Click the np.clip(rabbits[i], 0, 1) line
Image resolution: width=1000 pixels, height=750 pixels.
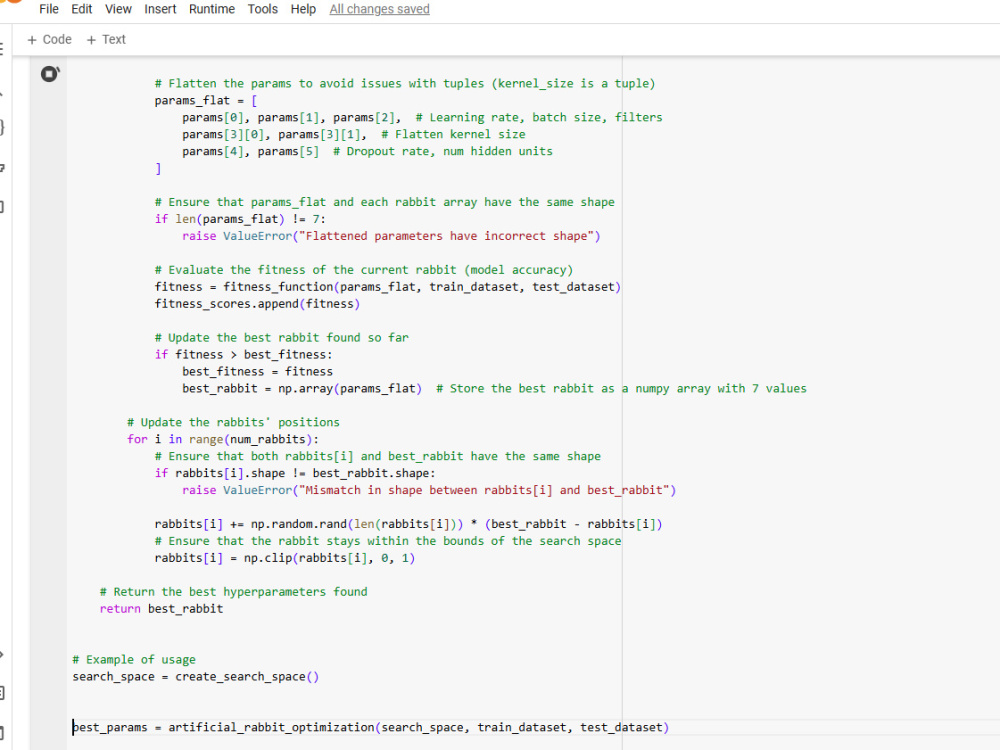284,558
